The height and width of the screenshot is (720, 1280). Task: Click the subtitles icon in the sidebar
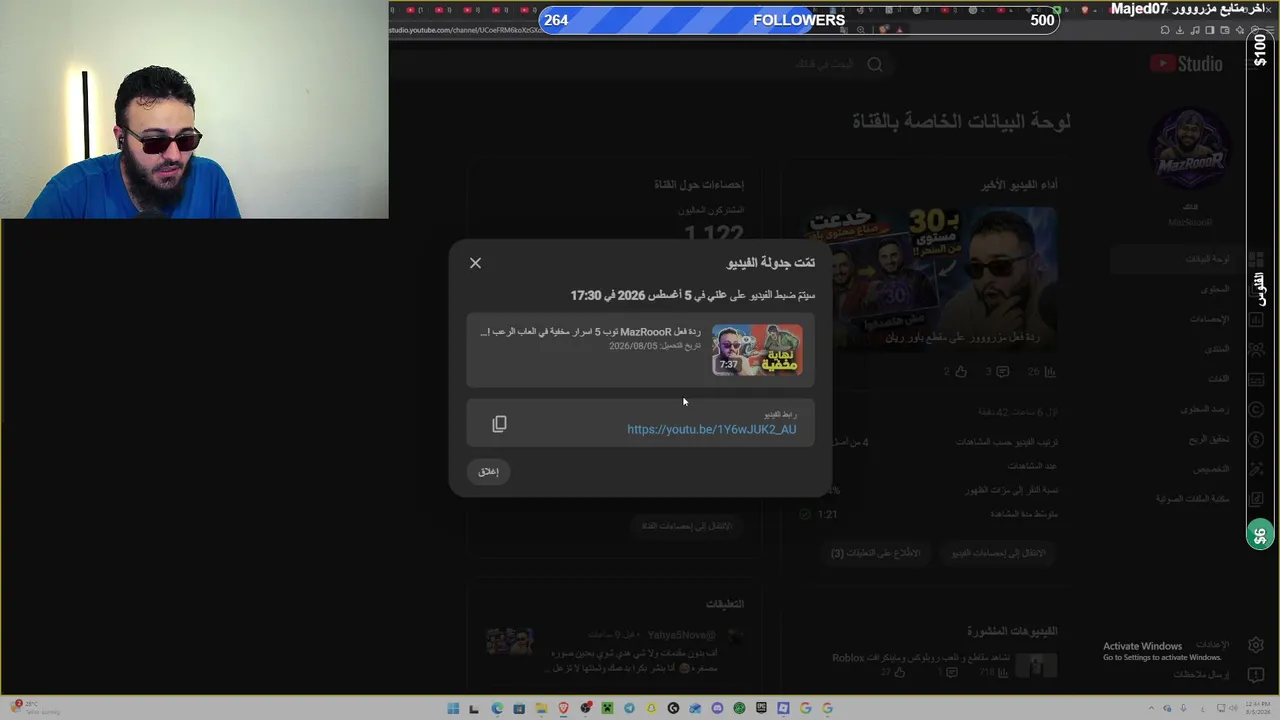(1256, 379)
